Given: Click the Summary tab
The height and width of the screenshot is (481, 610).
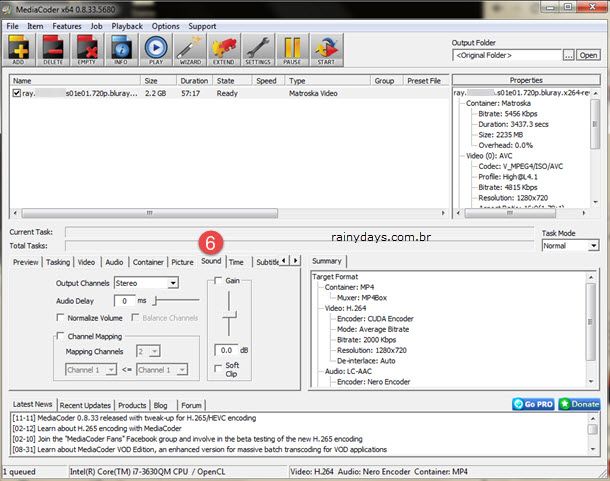Looking at the screenshot, I should tap(327, 261).
